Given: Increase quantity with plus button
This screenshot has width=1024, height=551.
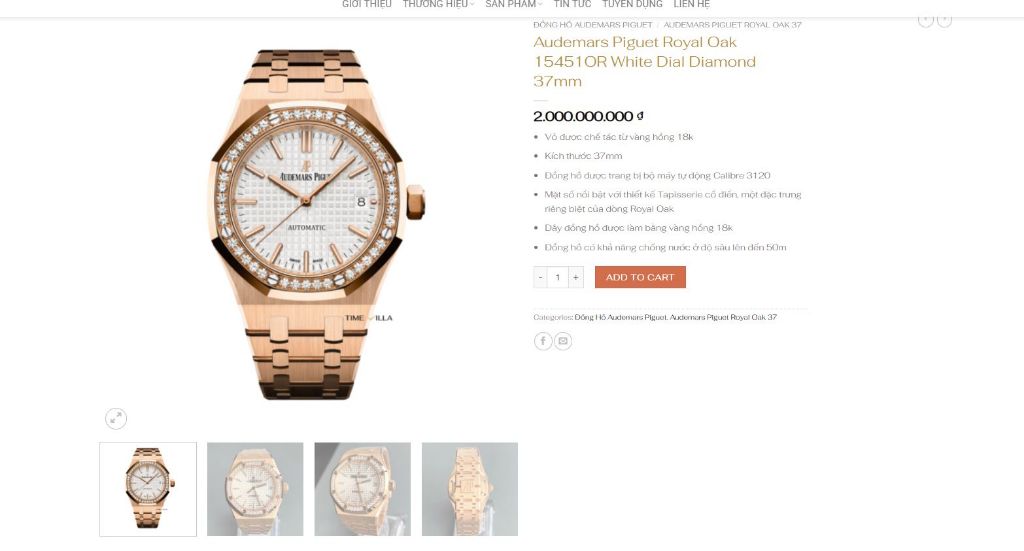Looking at the screenshot, I should pos(575,277).
